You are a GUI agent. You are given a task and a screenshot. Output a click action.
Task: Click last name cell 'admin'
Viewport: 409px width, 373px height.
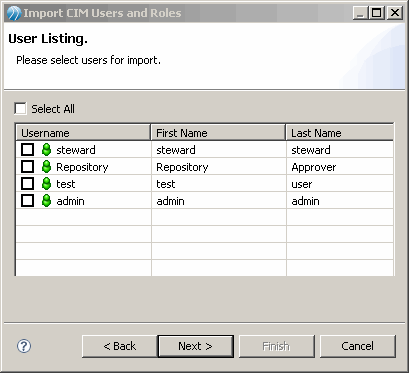coord(340,201)
